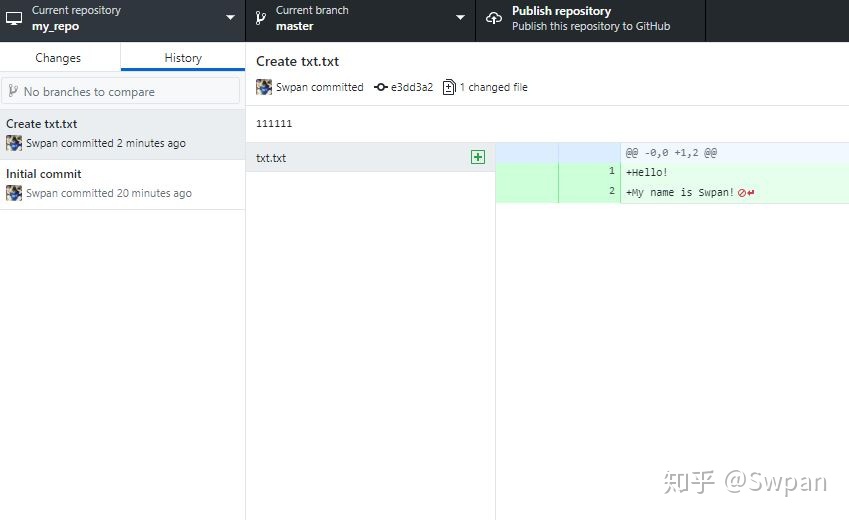The height and width of the screenshot is (520, 849).
Task: Click the master branch name
Action: [x=295, y=26]
